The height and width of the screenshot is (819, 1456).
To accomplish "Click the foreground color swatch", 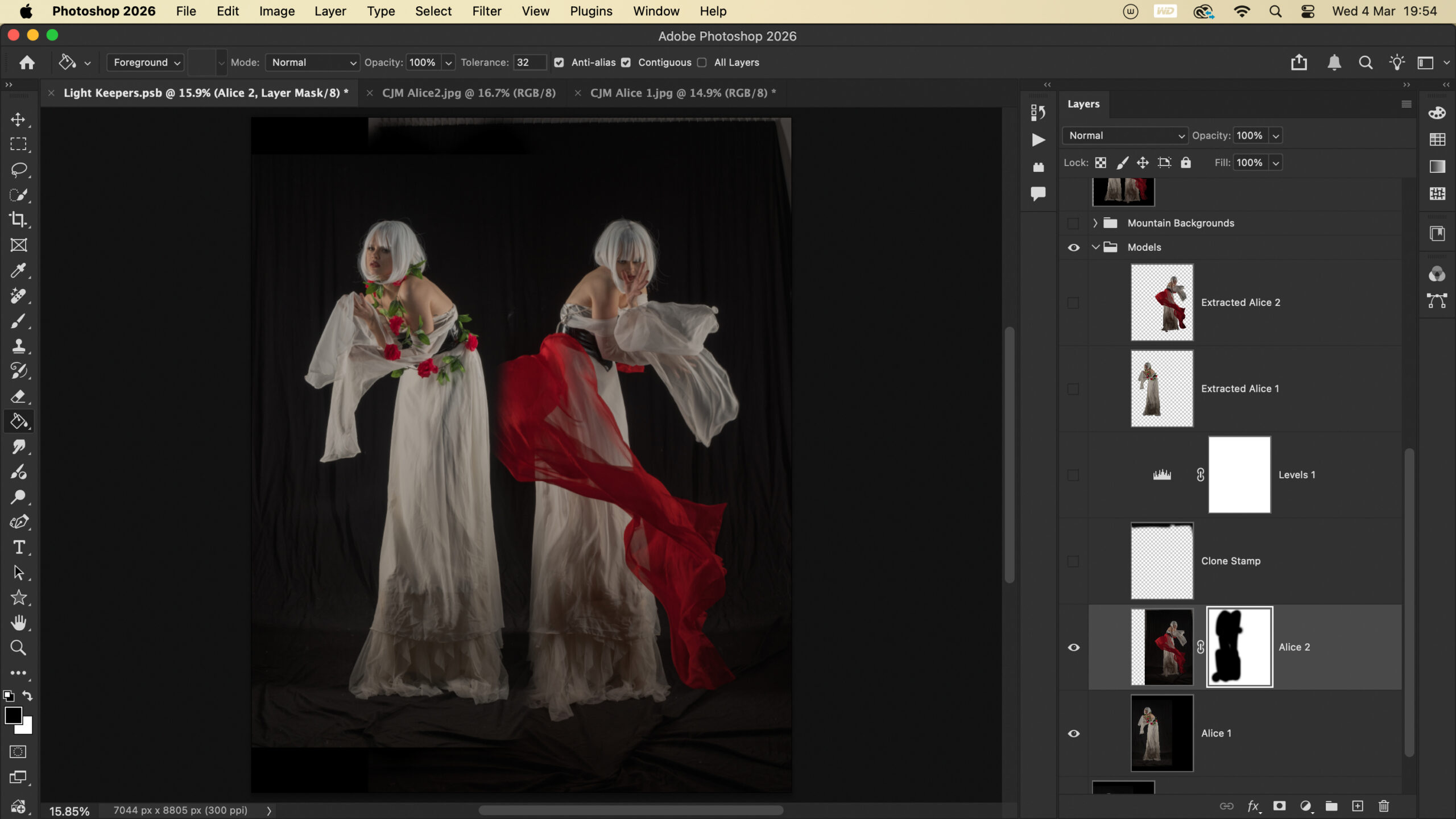I will (x=13, y=715).
